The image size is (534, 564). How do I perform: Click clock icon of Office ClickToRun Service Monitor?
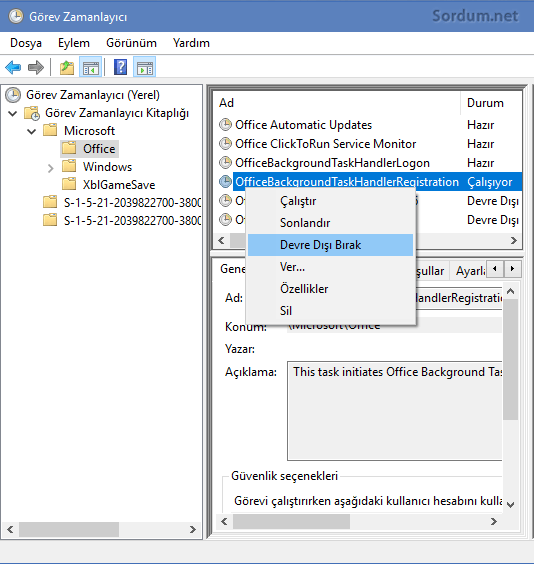[225, 144]
